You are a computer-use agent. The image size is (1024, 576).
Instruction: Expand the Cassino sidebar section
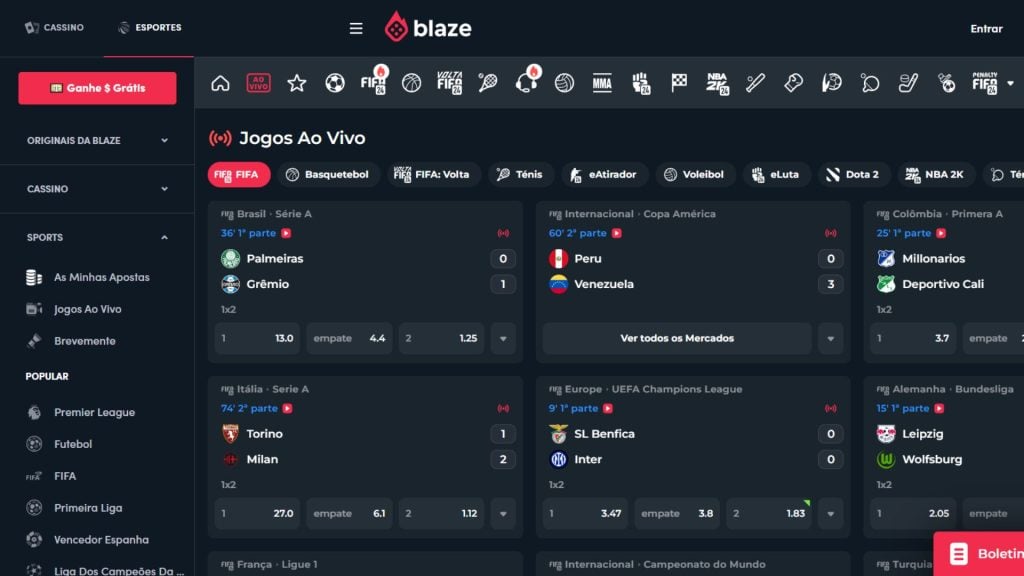[97, 189]
